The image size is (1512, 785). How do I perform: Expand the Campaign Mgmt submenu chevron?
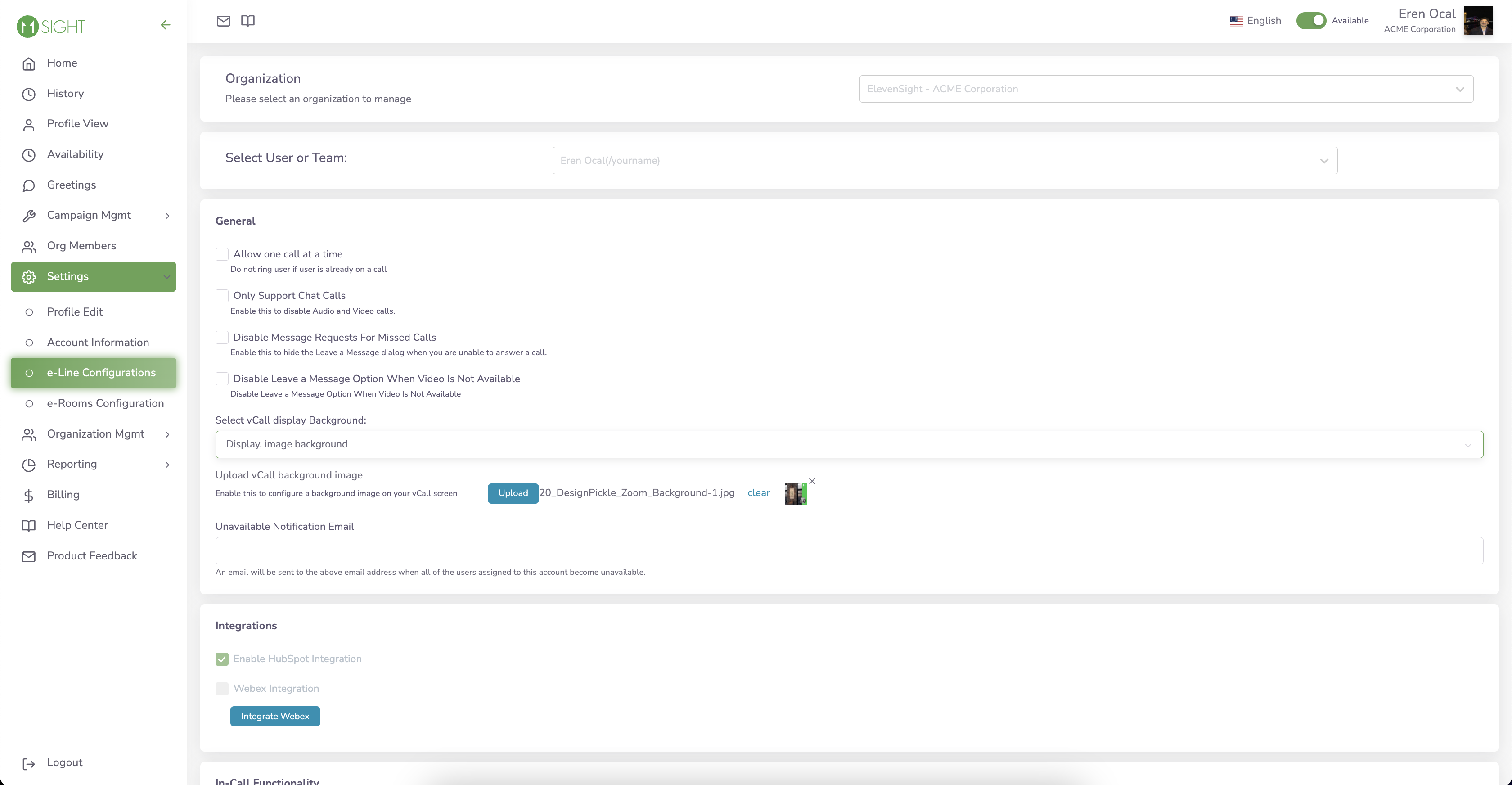167,216
